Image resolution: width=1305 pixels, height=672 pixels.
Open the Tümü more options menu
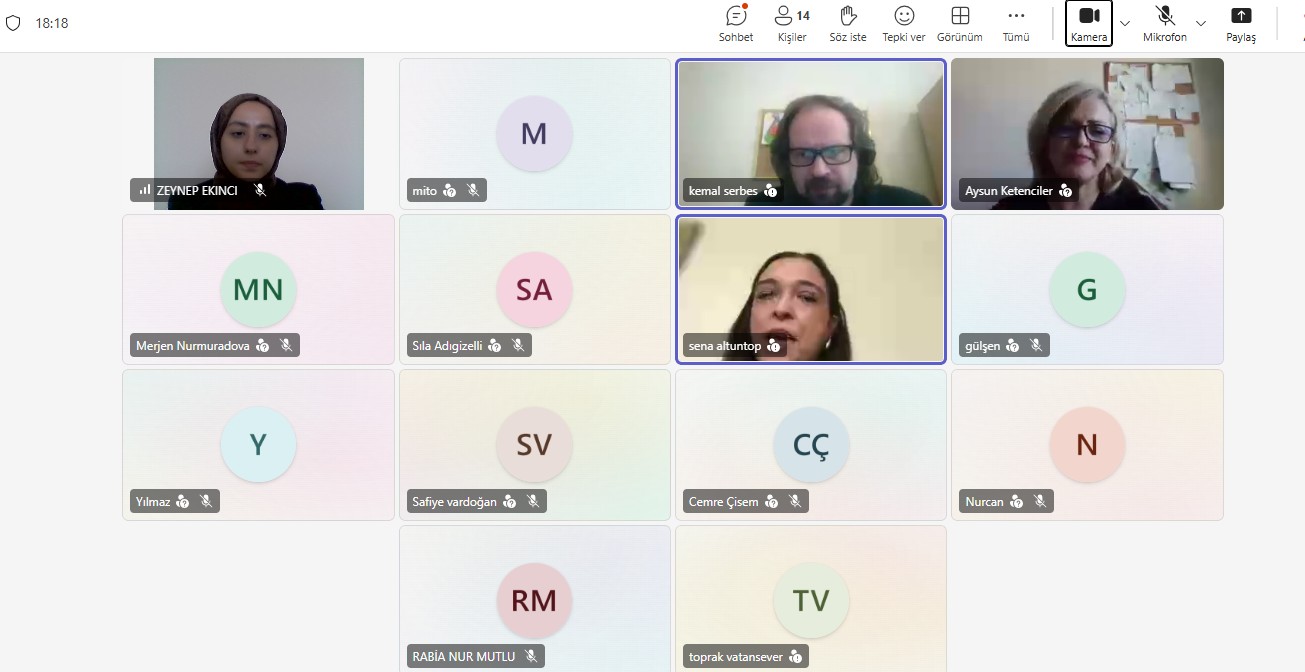[1016, 23]
